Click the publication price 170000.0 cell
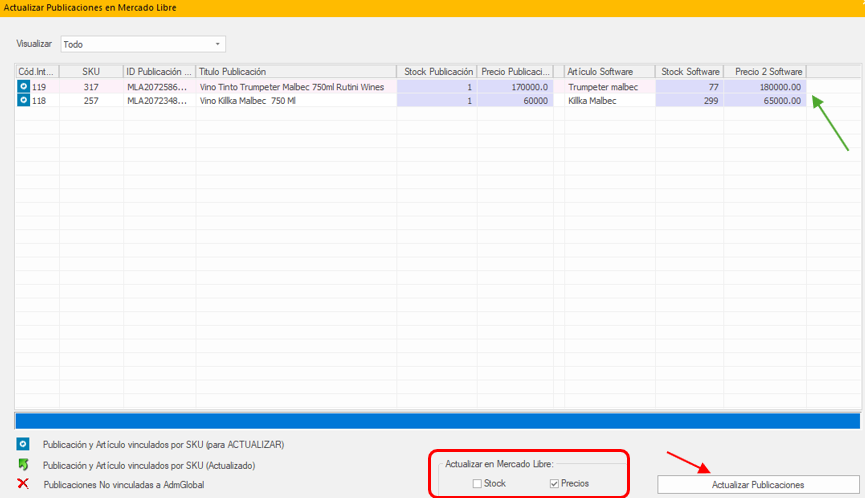Viewport: 865px width, 498px height. coord(515,87)
